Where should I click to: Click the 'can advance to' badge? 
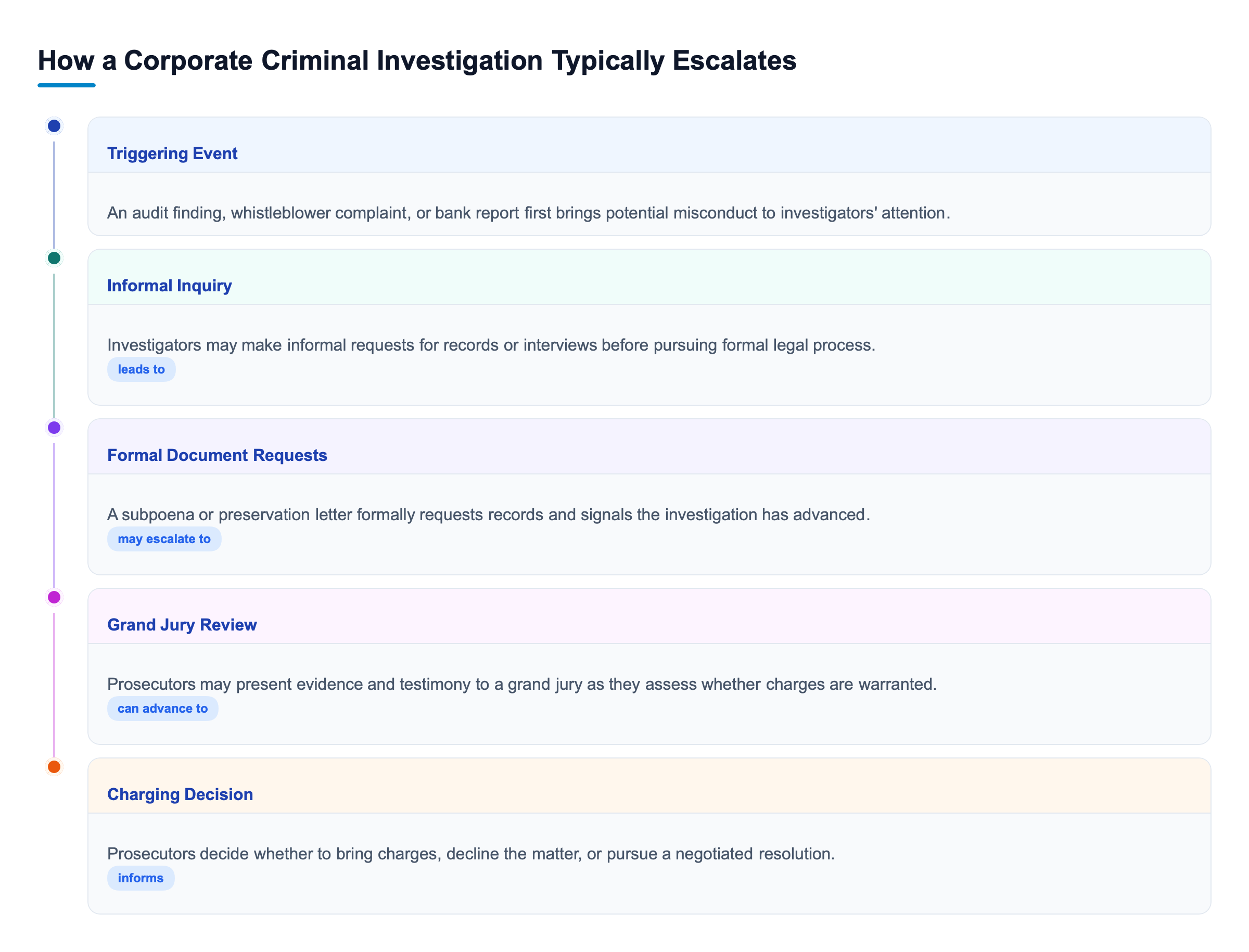(x=163, y=709)
